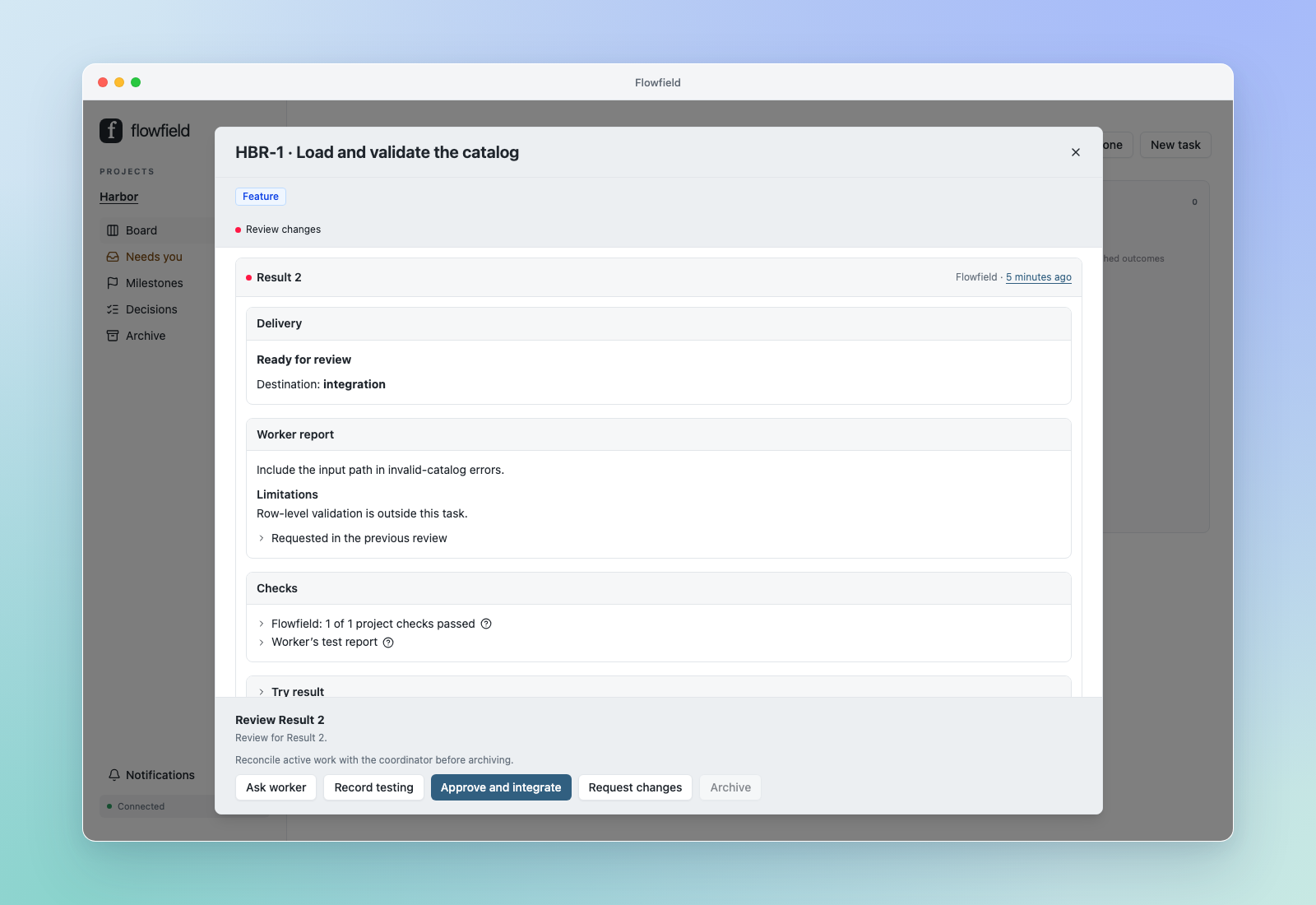Click the Delivery section heading

(279, 323)
